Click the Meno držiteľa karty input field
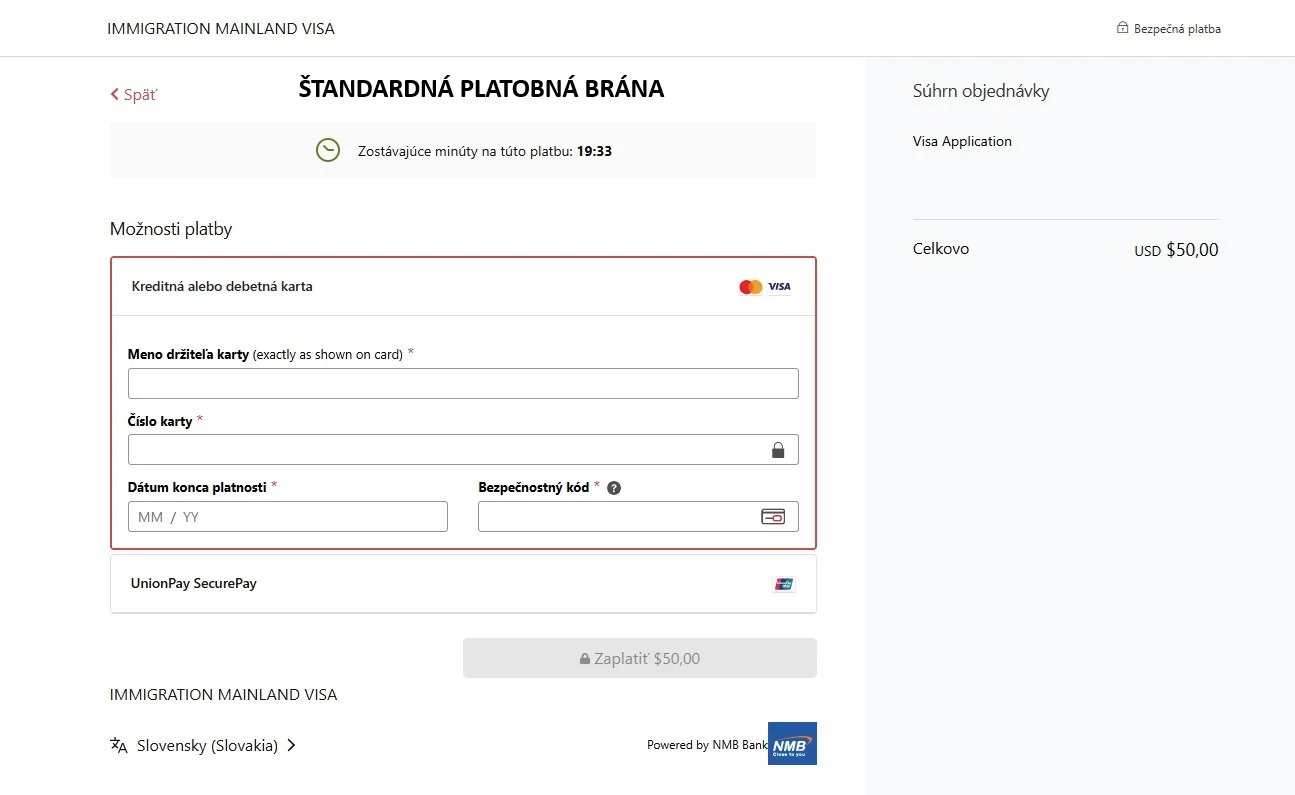 463,383
